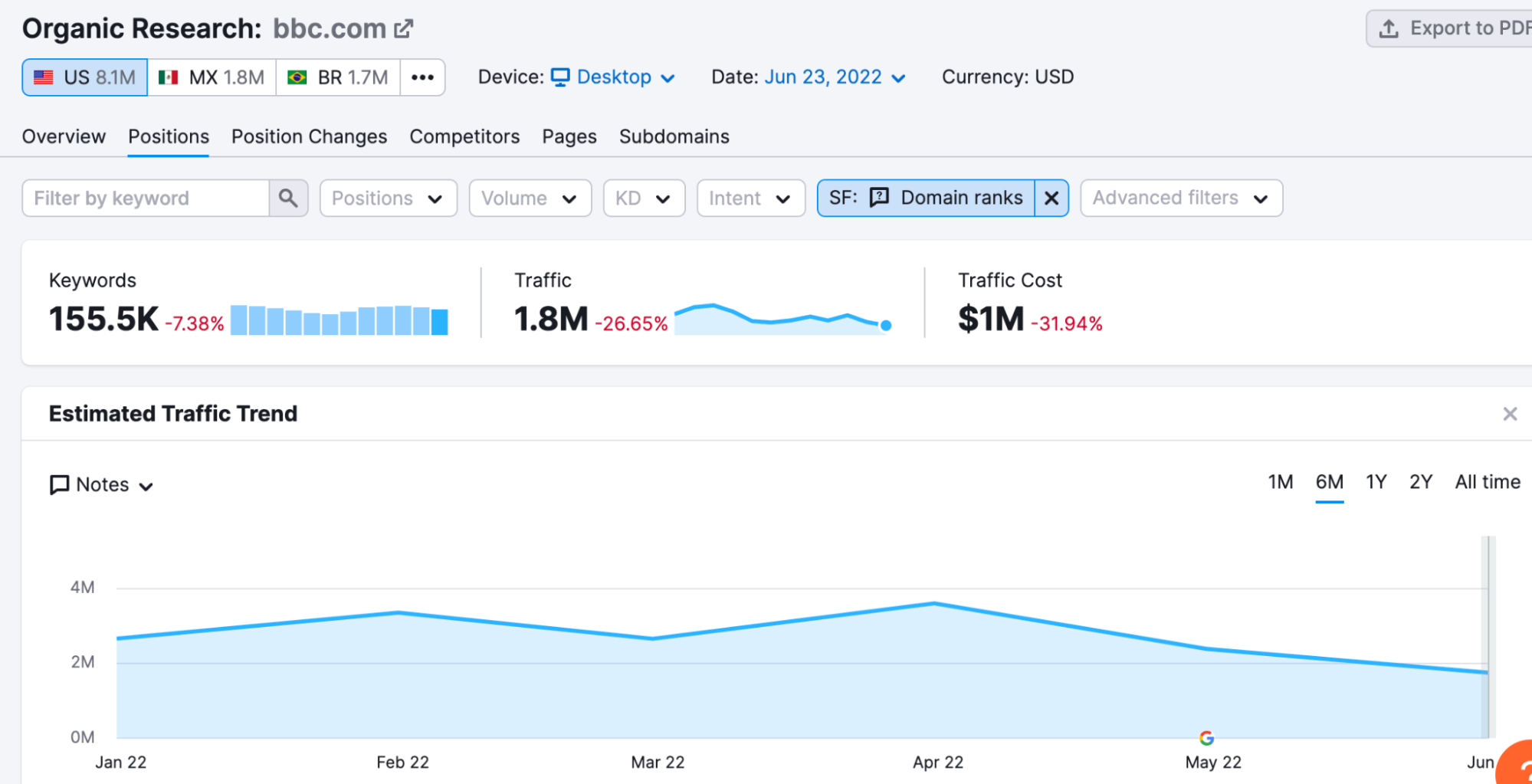Viewport: 1532px width, 784px height.
Task: Switch to the Overview tab
Action: (64, 136)
